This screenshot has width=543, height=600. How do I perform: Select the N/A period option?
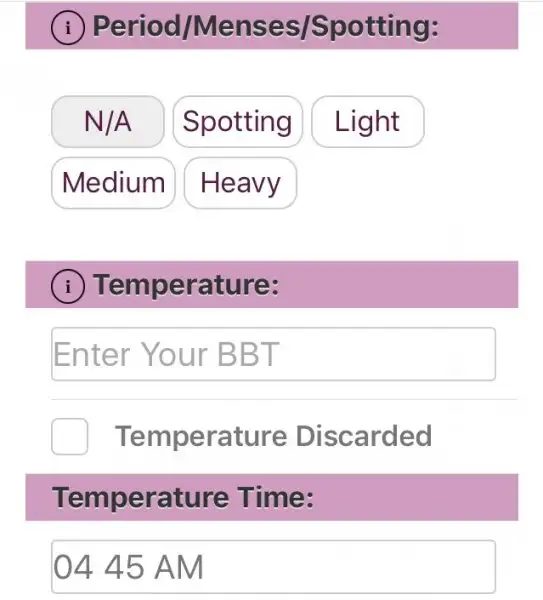[x=108, y=122]
